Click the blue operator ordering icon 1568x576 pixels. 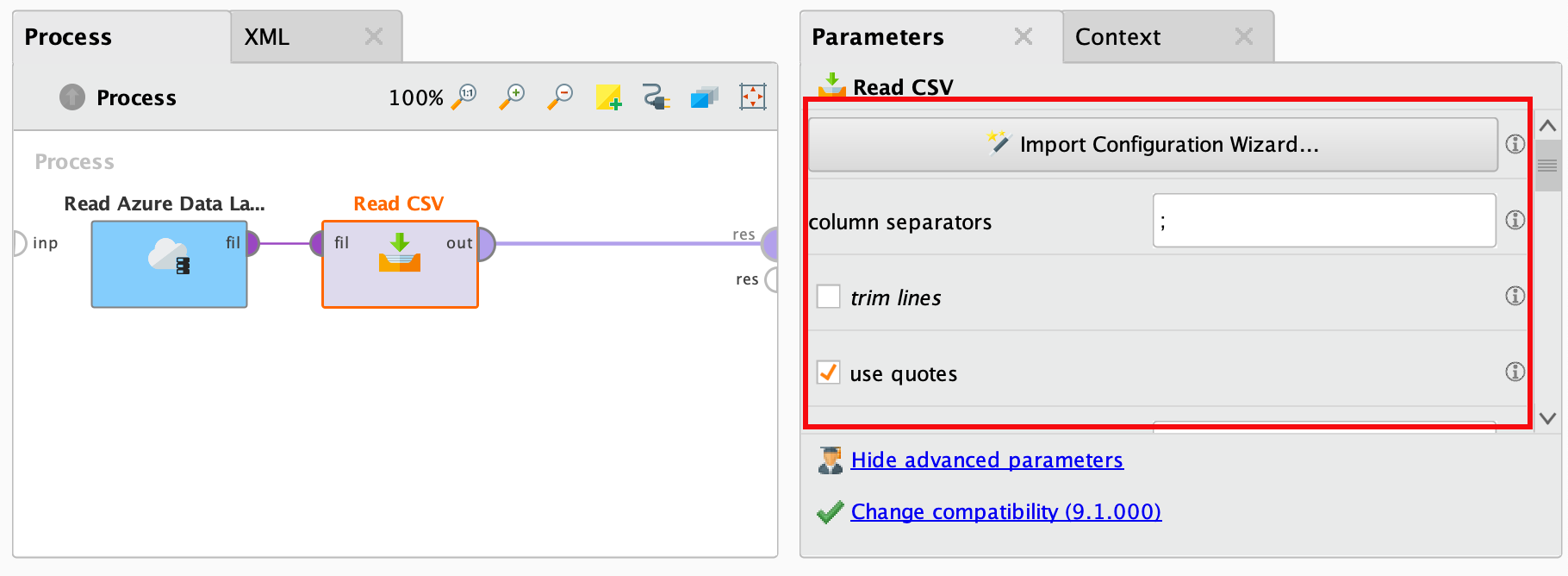pyautogui.click(x=704, y=97)
